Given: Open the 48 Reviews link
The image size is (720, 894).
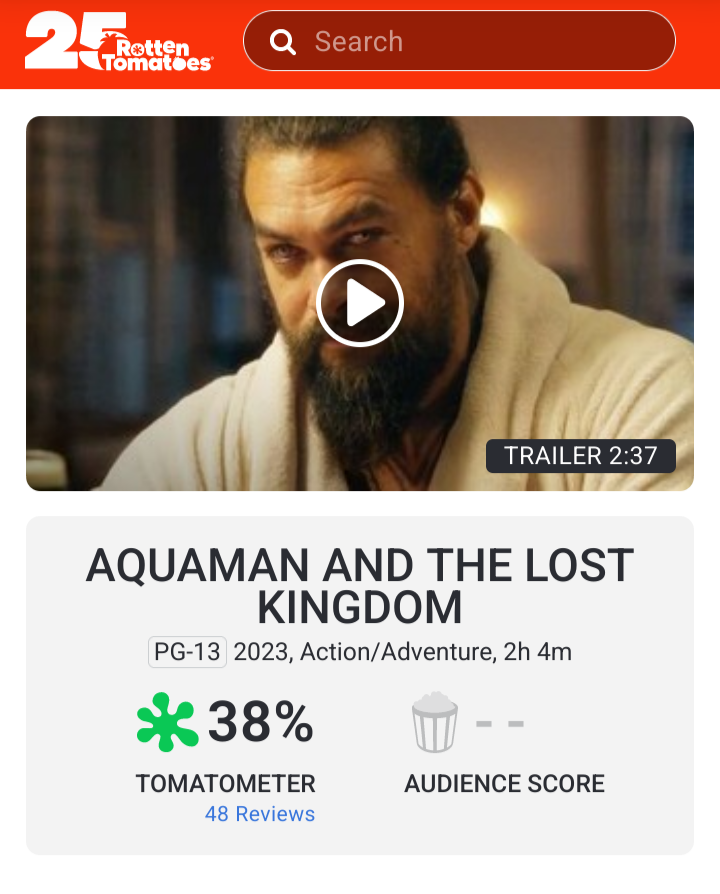Looking at the screenshot, I should [260, 814].
